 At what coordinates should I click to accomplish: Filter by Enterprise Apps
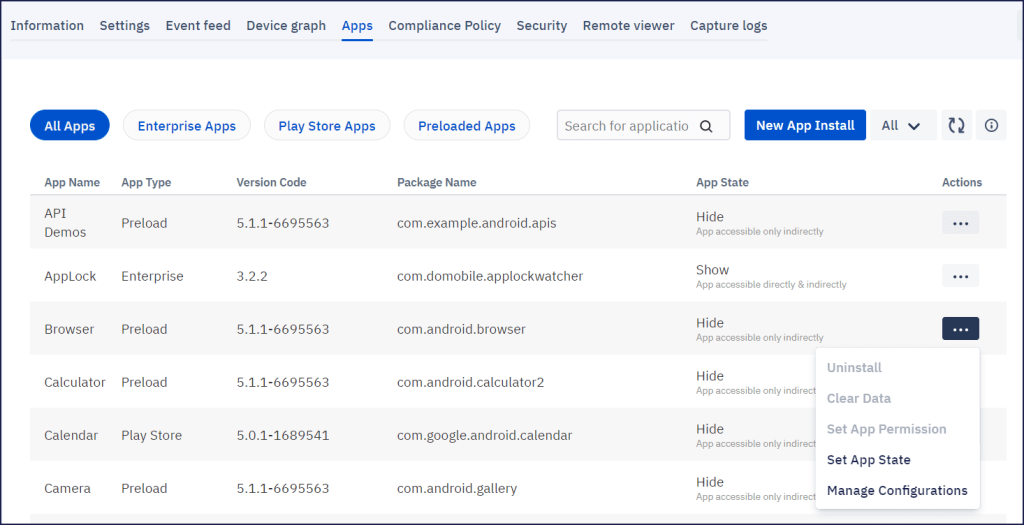click(x=187, y=125)
